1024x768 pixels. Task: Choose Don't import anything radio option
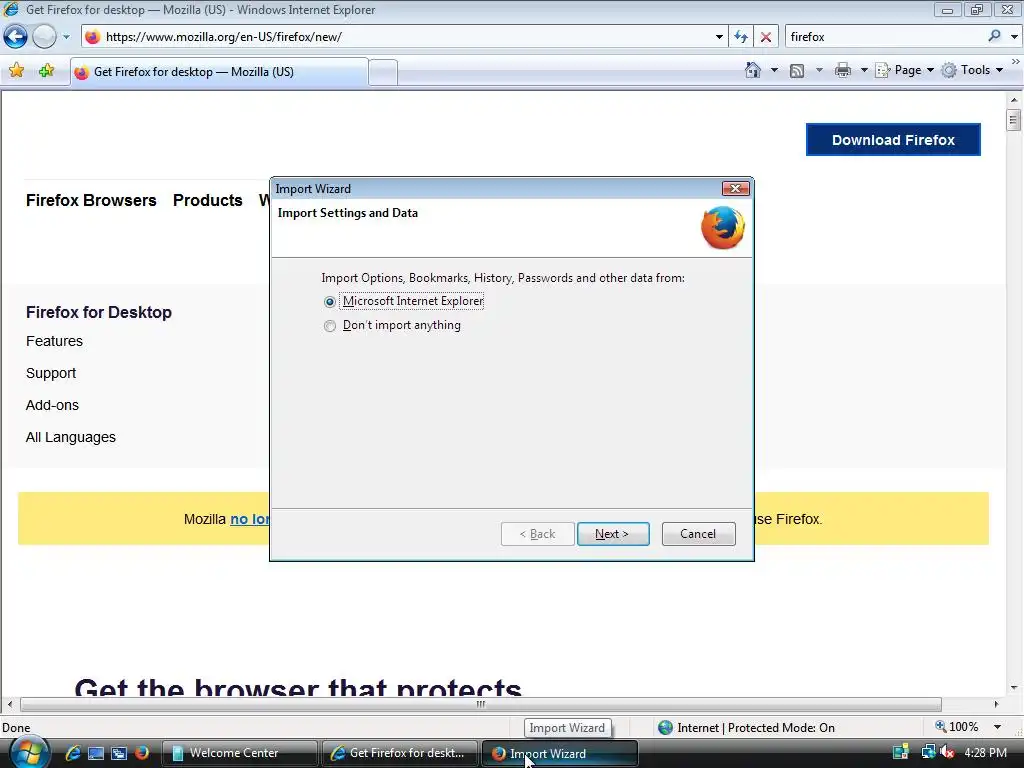[330, 325]
